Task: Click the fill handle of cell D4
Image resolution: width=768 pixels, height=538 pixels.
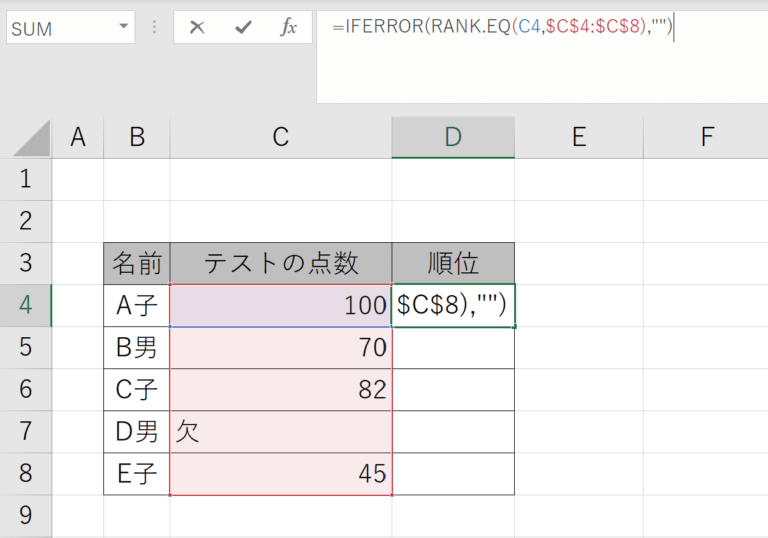Action: click(x=515, y=326)
